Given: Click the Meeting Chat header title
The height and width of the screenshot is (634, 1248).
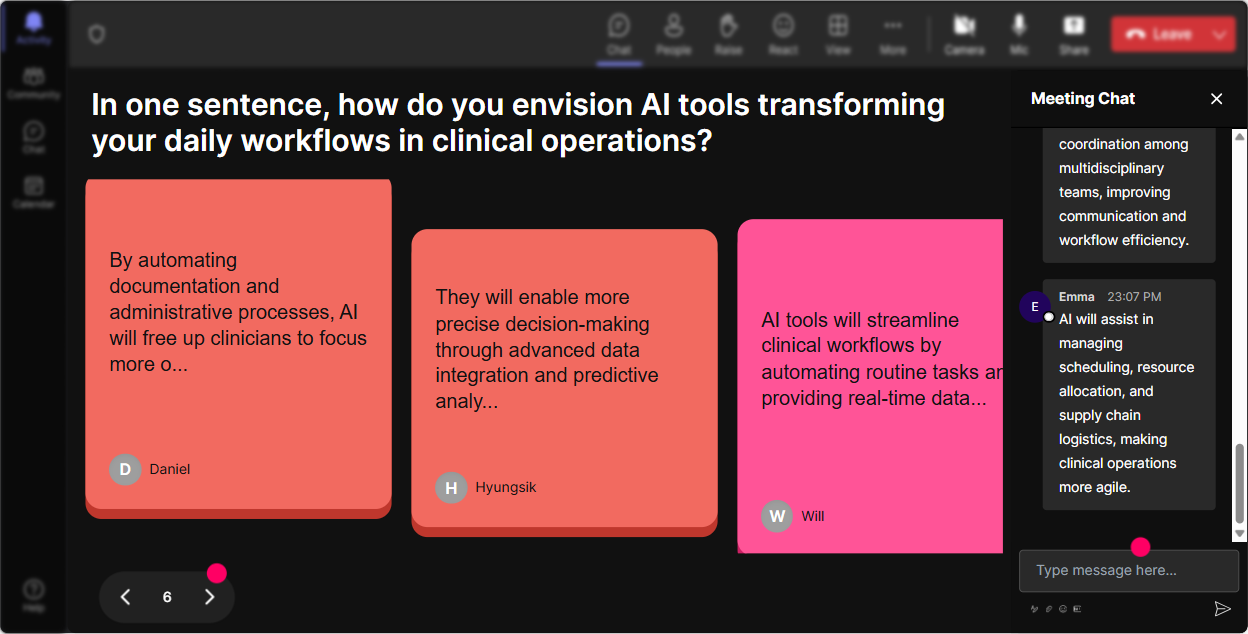Looking at the screenshot, I should pyautogui.click(x=1083, y=98).
